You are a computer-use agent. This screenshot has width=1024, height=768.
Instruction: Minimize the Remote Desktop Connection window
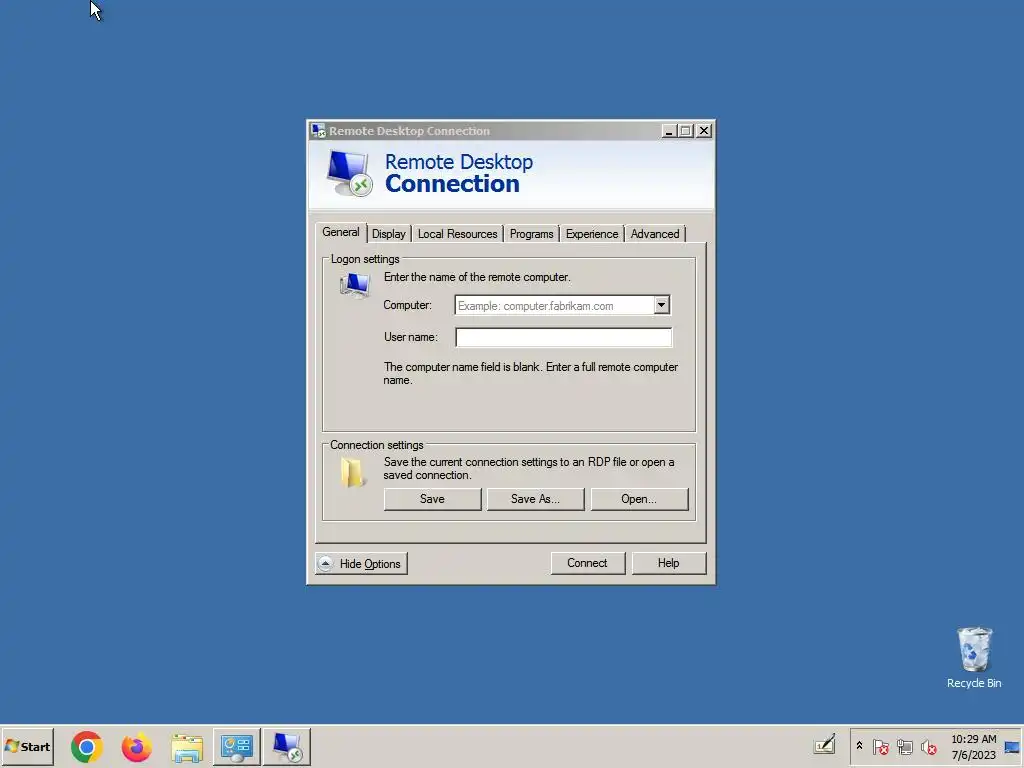click(x=669, y=131)
